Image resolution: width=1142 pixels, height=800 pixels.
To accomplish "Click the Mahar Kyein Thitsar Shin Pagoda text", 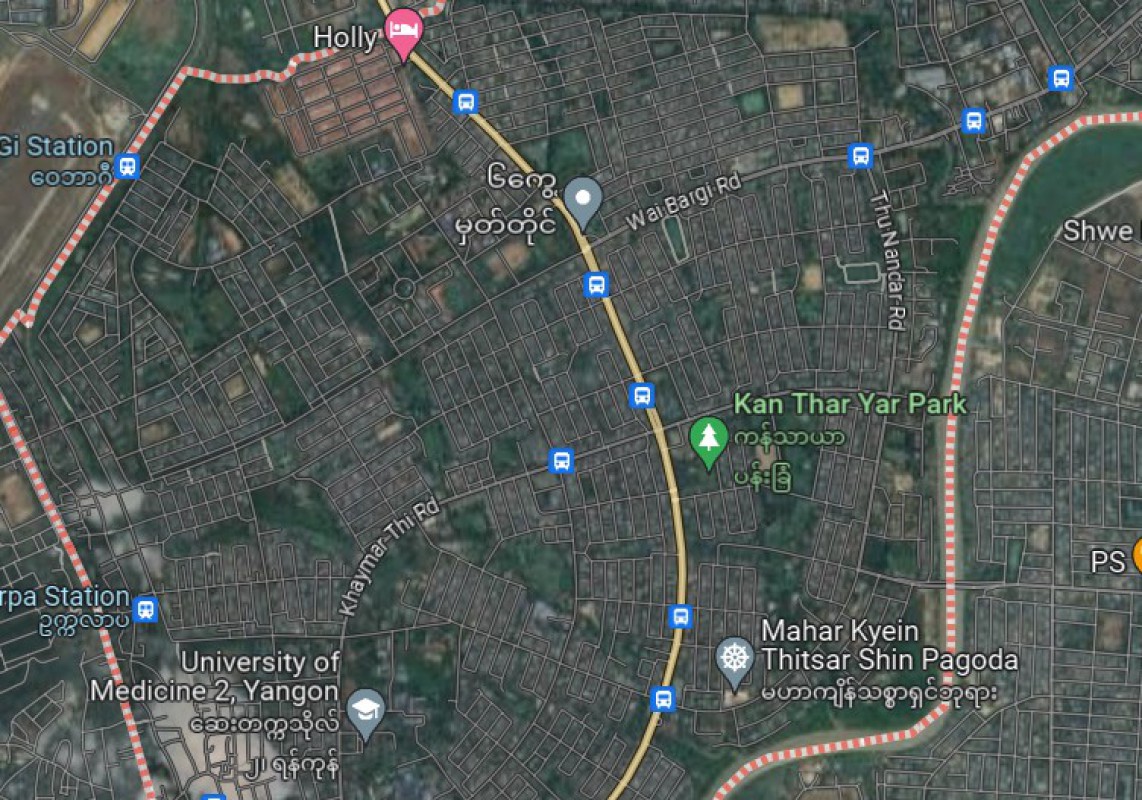I will coord(889,646).
